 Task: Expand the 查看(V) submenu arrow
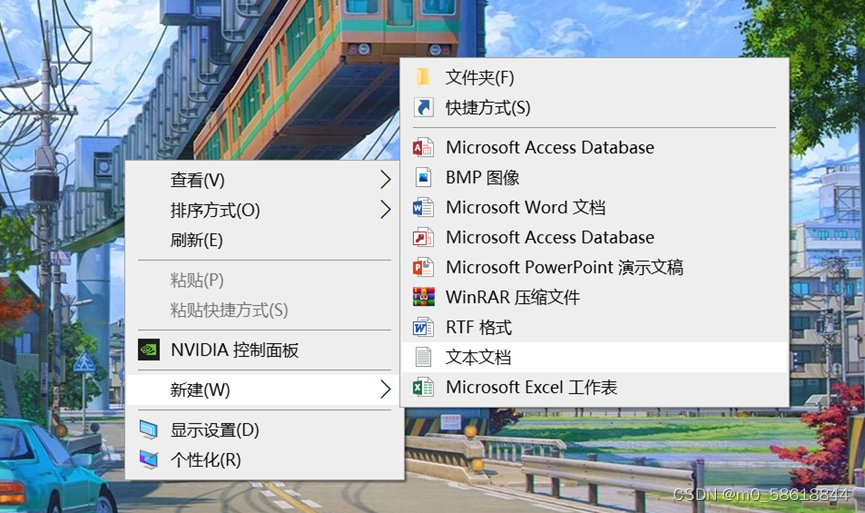[x=386, y=179]
